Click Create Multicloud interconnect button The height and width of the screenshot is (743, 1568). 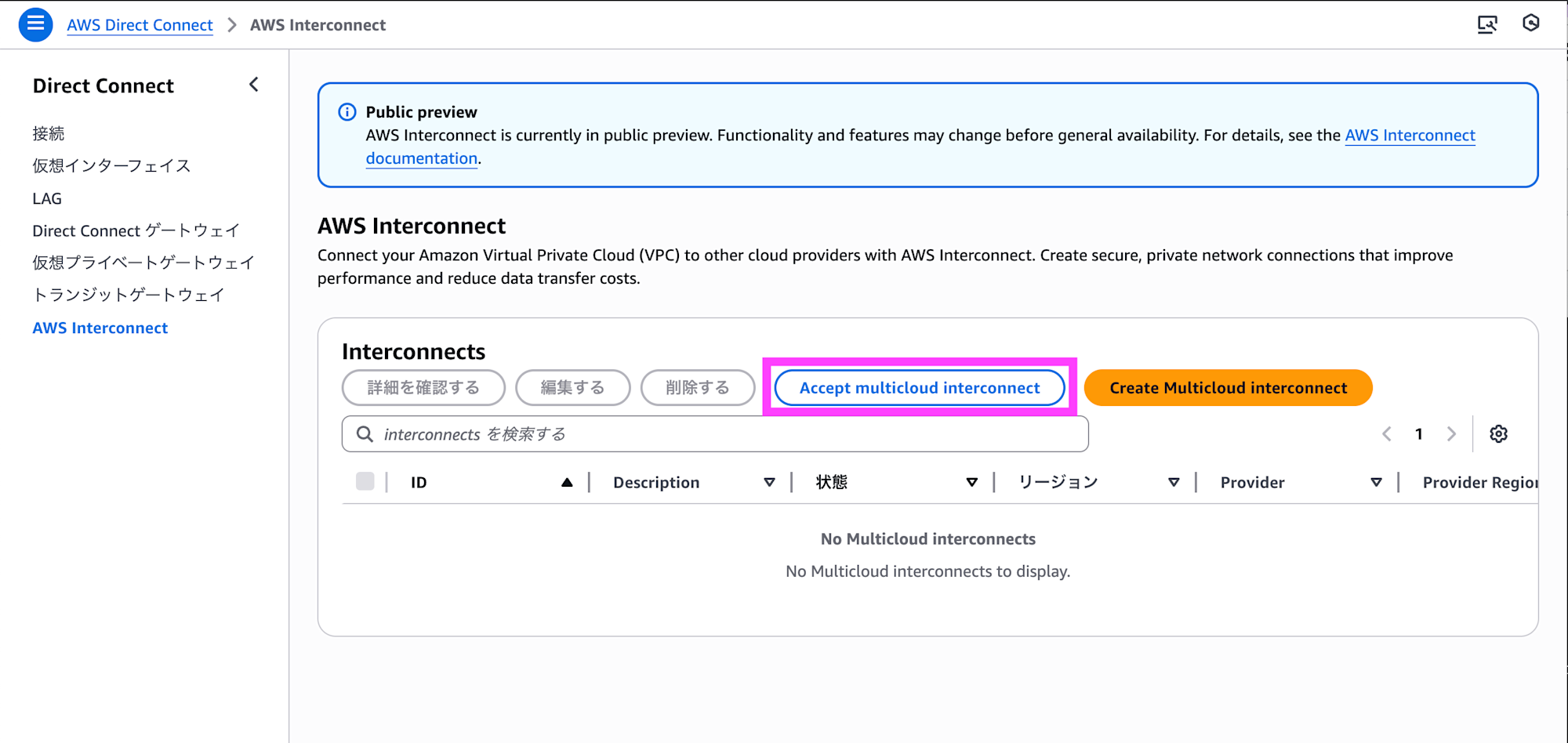[x=1228, y=388]
